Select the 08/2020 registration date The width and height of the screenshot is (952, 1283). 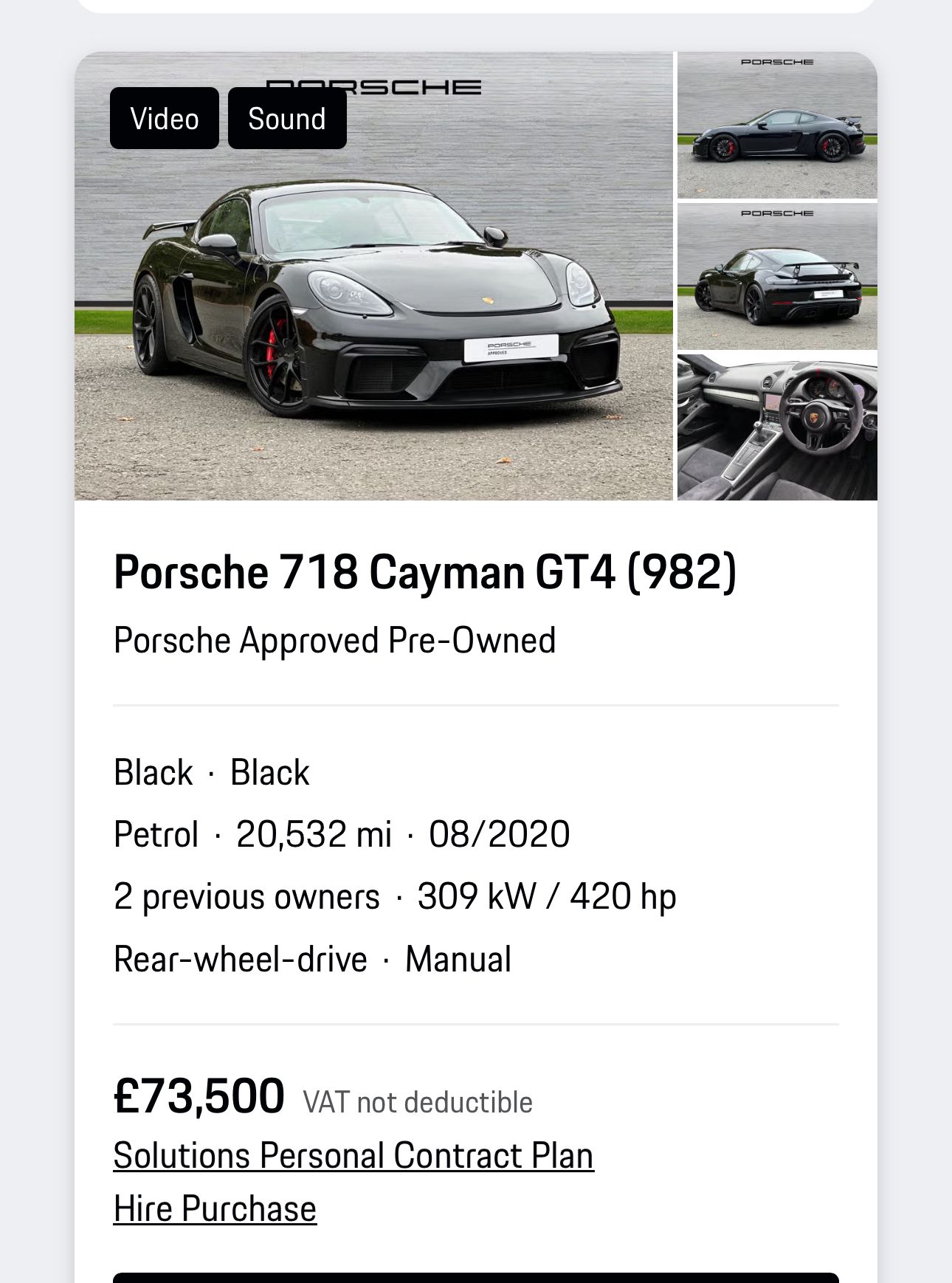pos(499,834)
